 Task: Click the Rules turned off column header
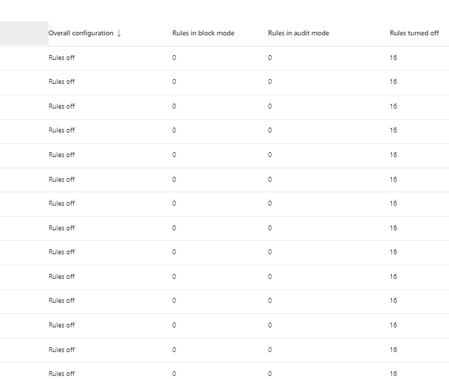414,33
